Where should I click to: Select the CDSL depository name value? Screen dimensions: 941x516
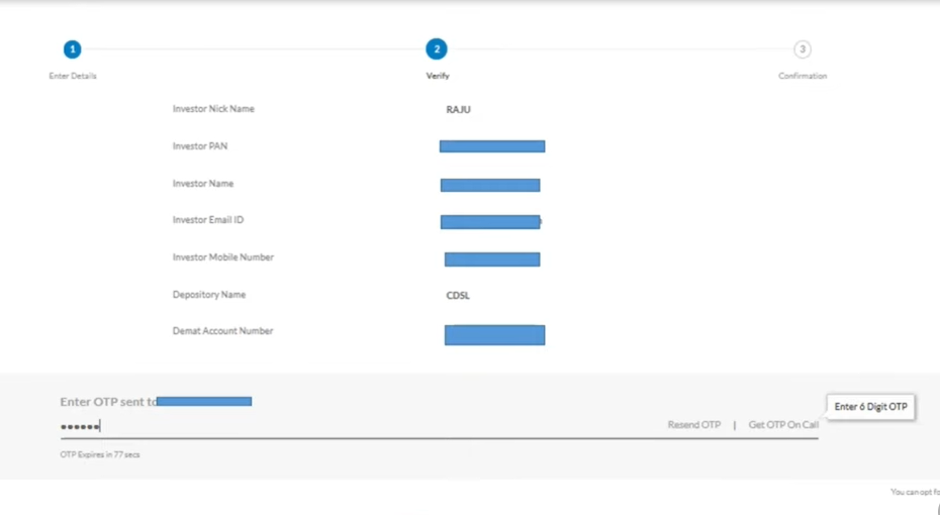pyautogui.click(x=458, y=296)
